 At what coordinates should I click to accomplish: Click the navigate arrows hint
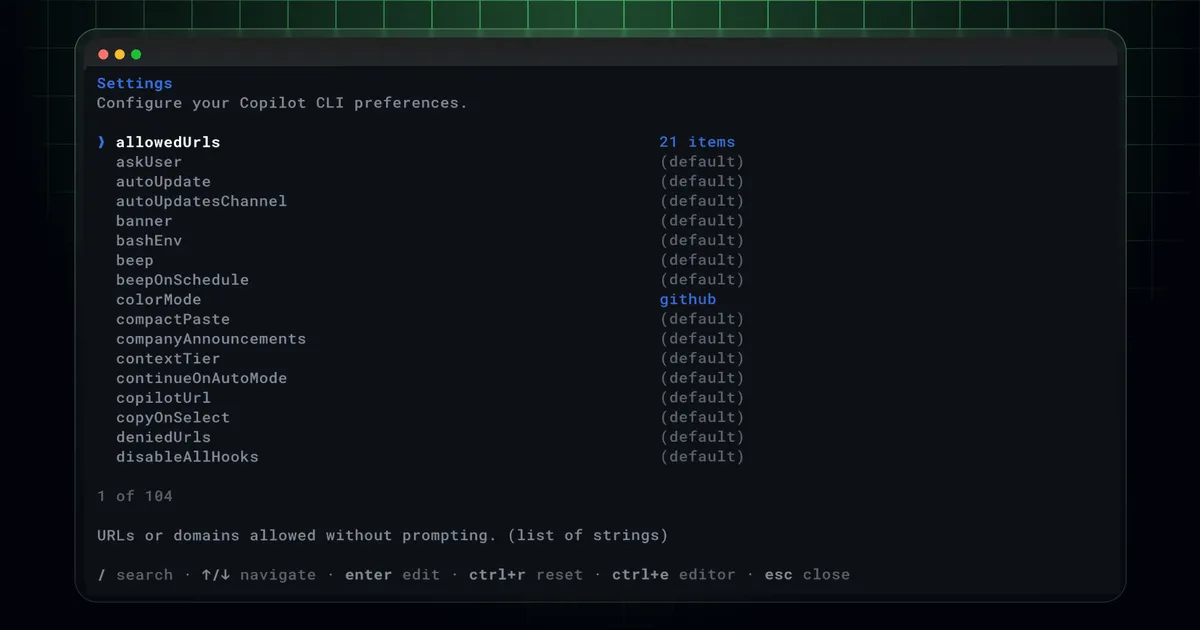click(x=258, y=575)
